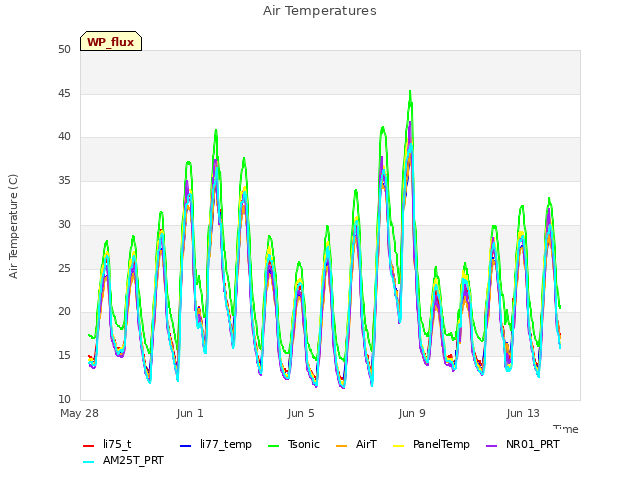The image size is (640, 480).
Task: Toggle the AirT legend entry
Action: 356,444
